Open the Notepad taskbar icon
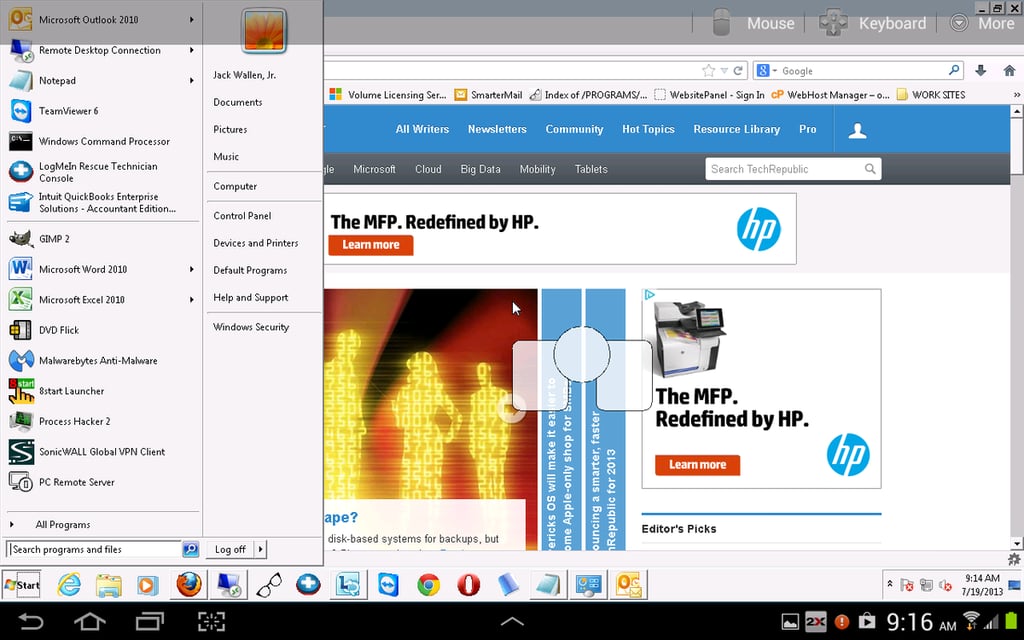This screenshot has height=640, width=1024. click(548, 584)
